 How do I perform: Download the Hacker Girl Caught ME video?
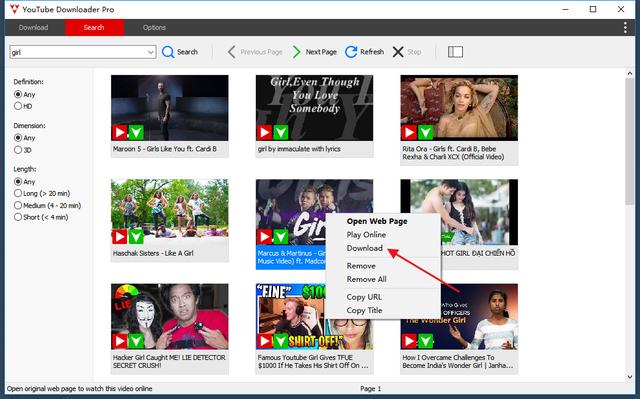pyautogui.click(x=136, y=341)
